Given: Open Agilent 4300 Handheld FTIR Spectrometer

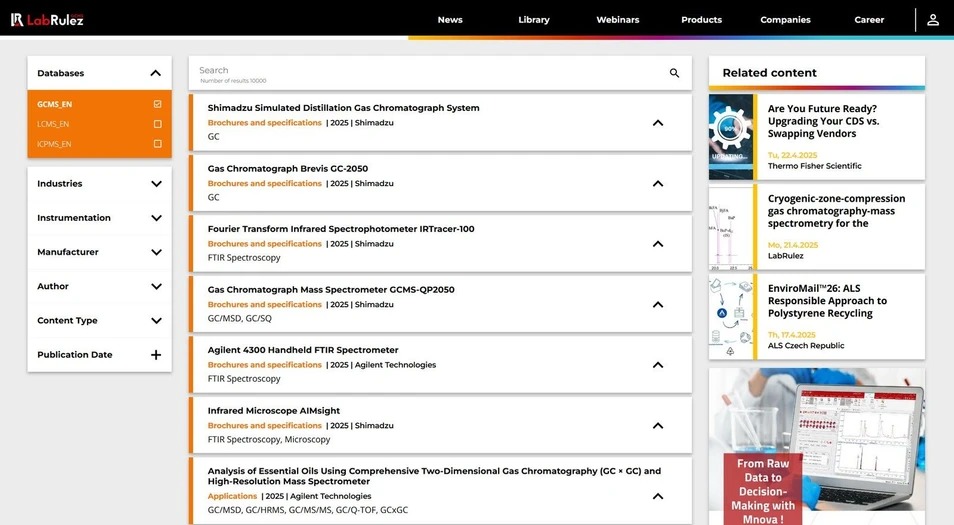Looking at the screenshot, I should click(x=303, y=350).
